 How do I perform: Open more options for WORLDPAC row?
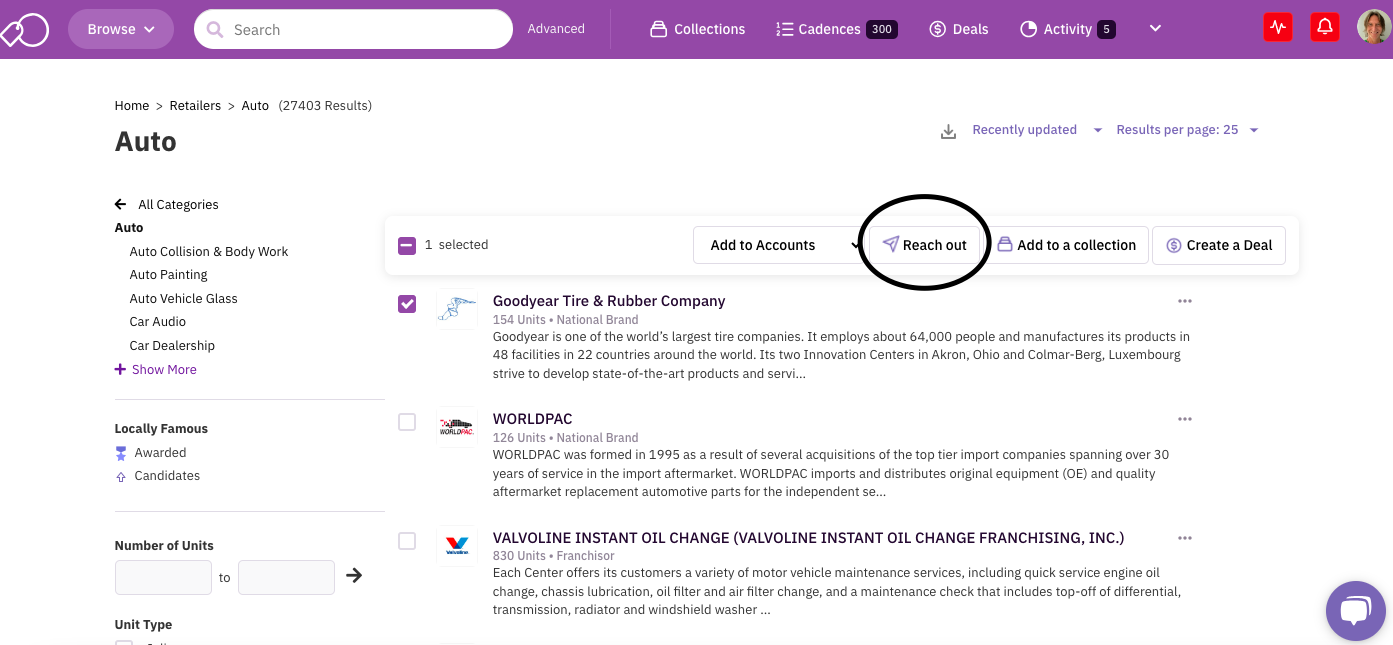1185,419
